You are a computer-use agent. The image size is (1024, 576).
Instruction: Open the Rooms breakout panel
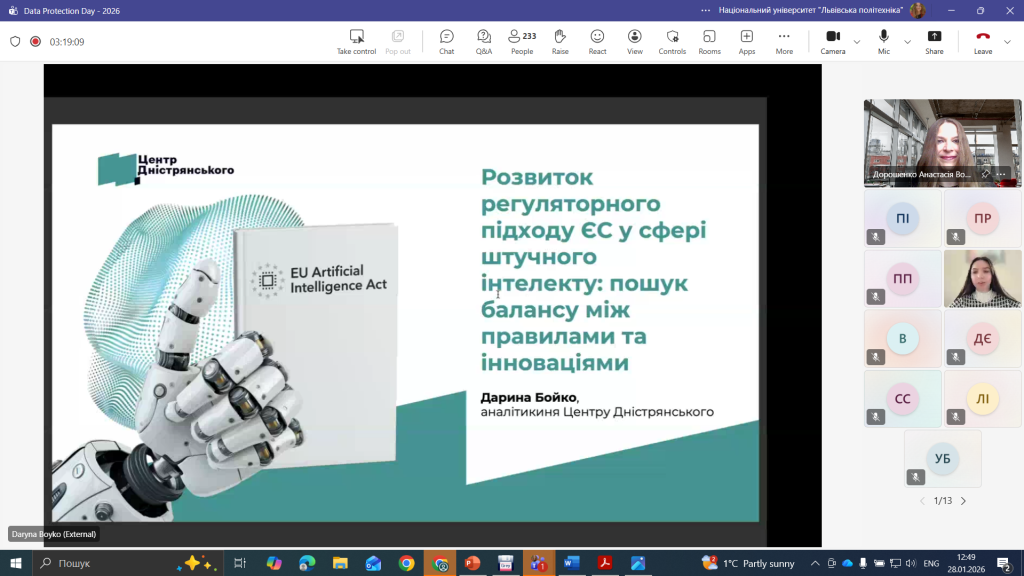709,41
